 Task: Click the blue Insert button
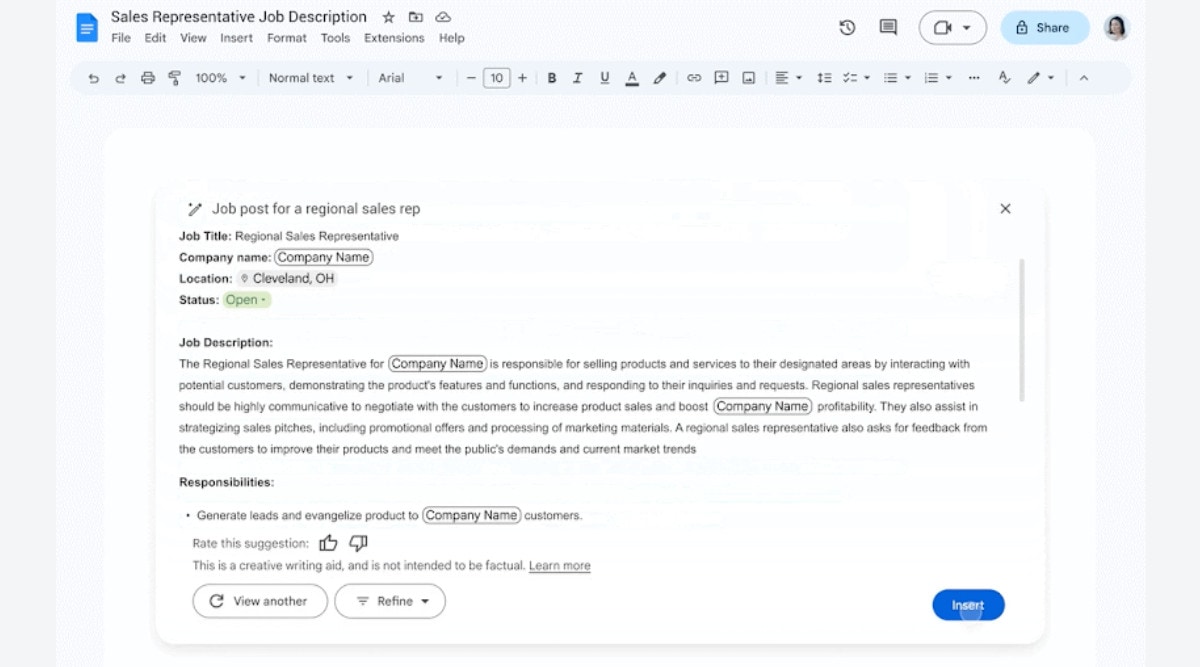[x=967, y=605]
